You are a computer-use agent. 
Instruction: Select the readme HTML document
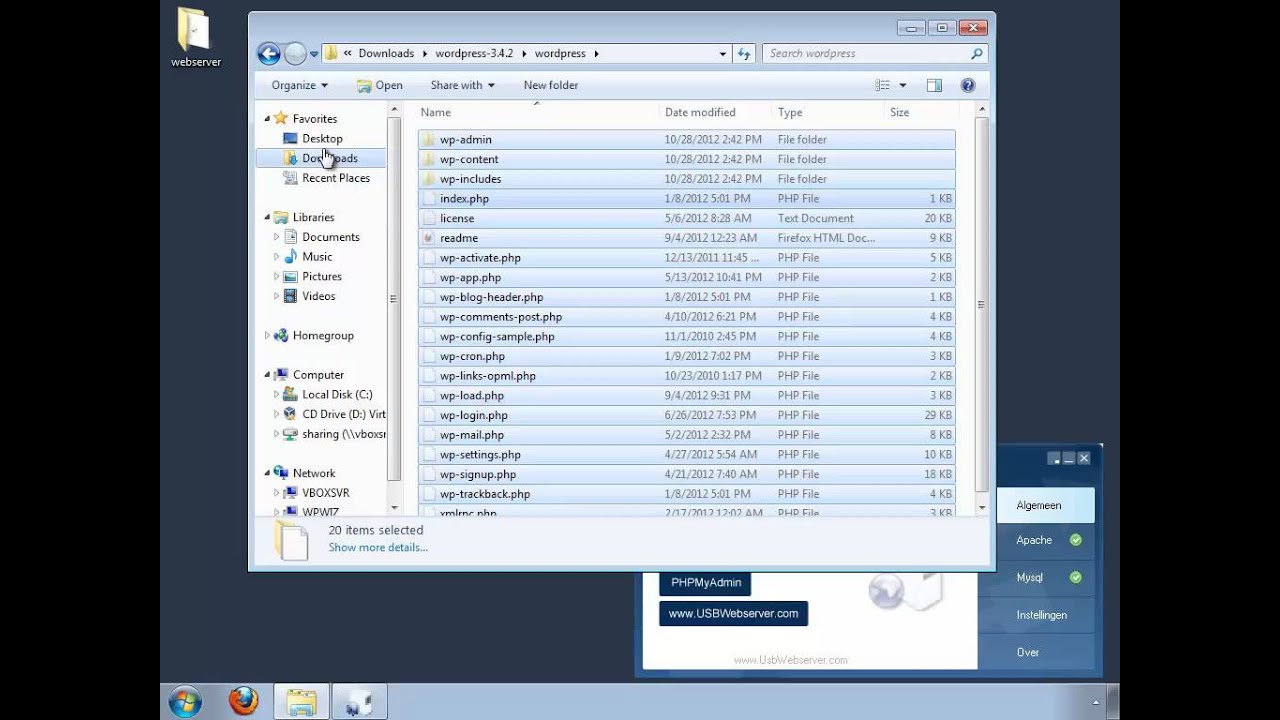pos(686,238)
